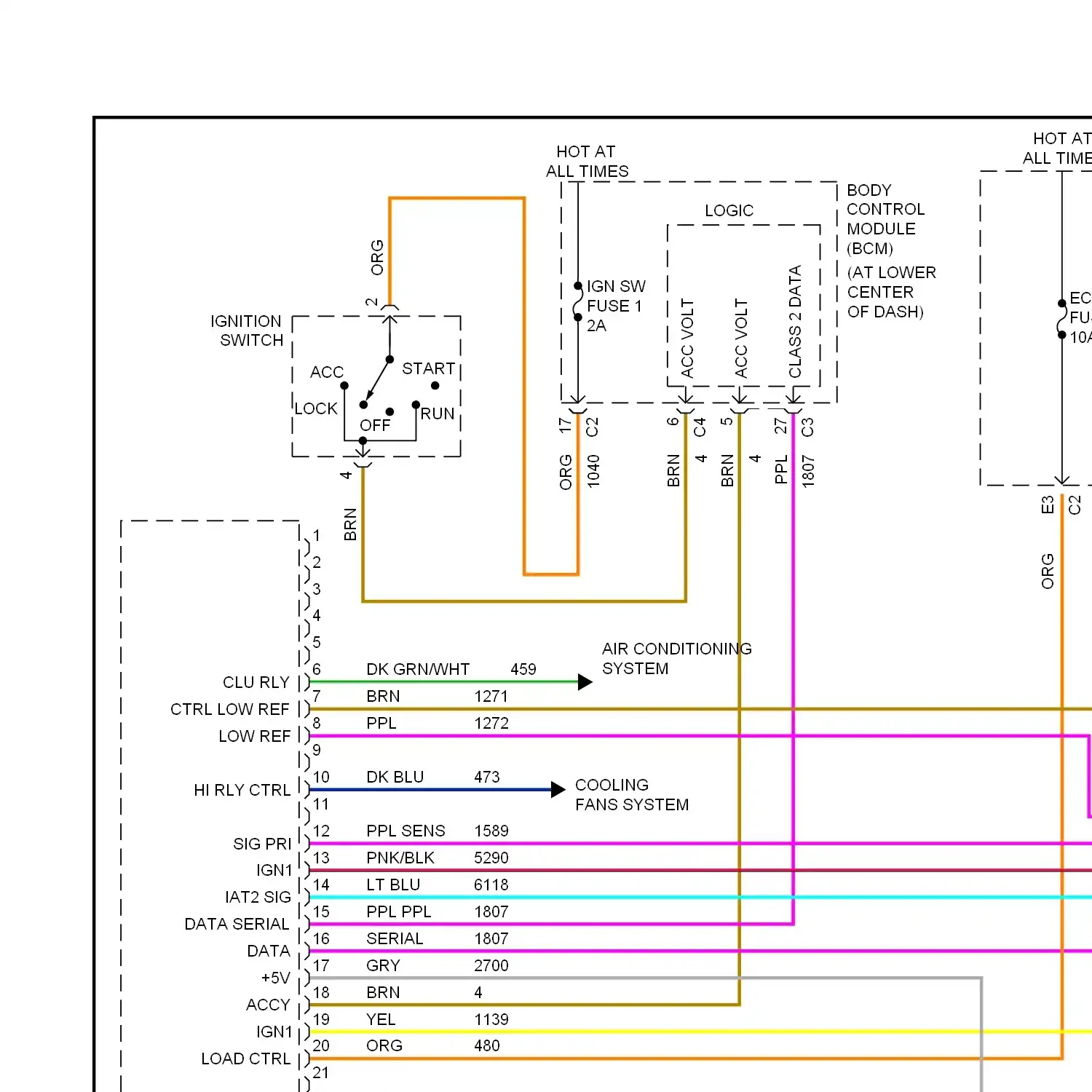Click the IGNITION SWITCH label

click(x=247, y=331)
